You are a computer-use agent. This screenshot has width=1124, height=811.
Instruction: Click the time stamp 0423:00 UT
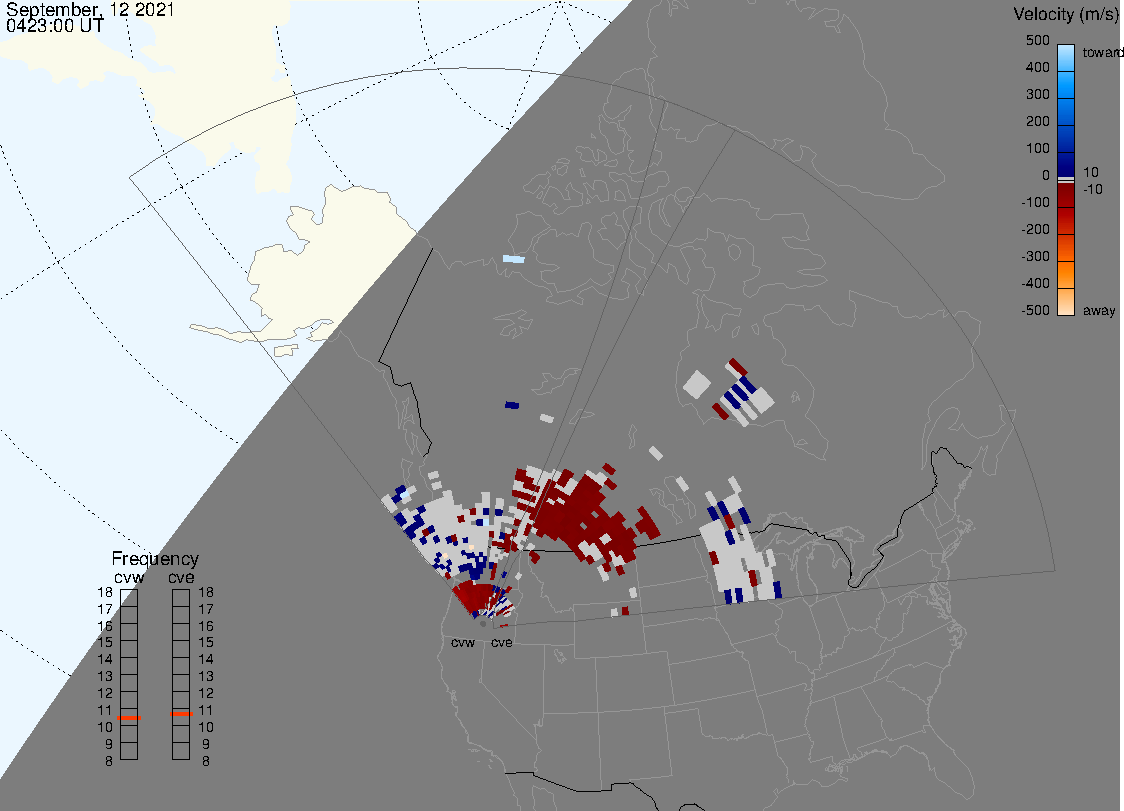tap(55, 26)
